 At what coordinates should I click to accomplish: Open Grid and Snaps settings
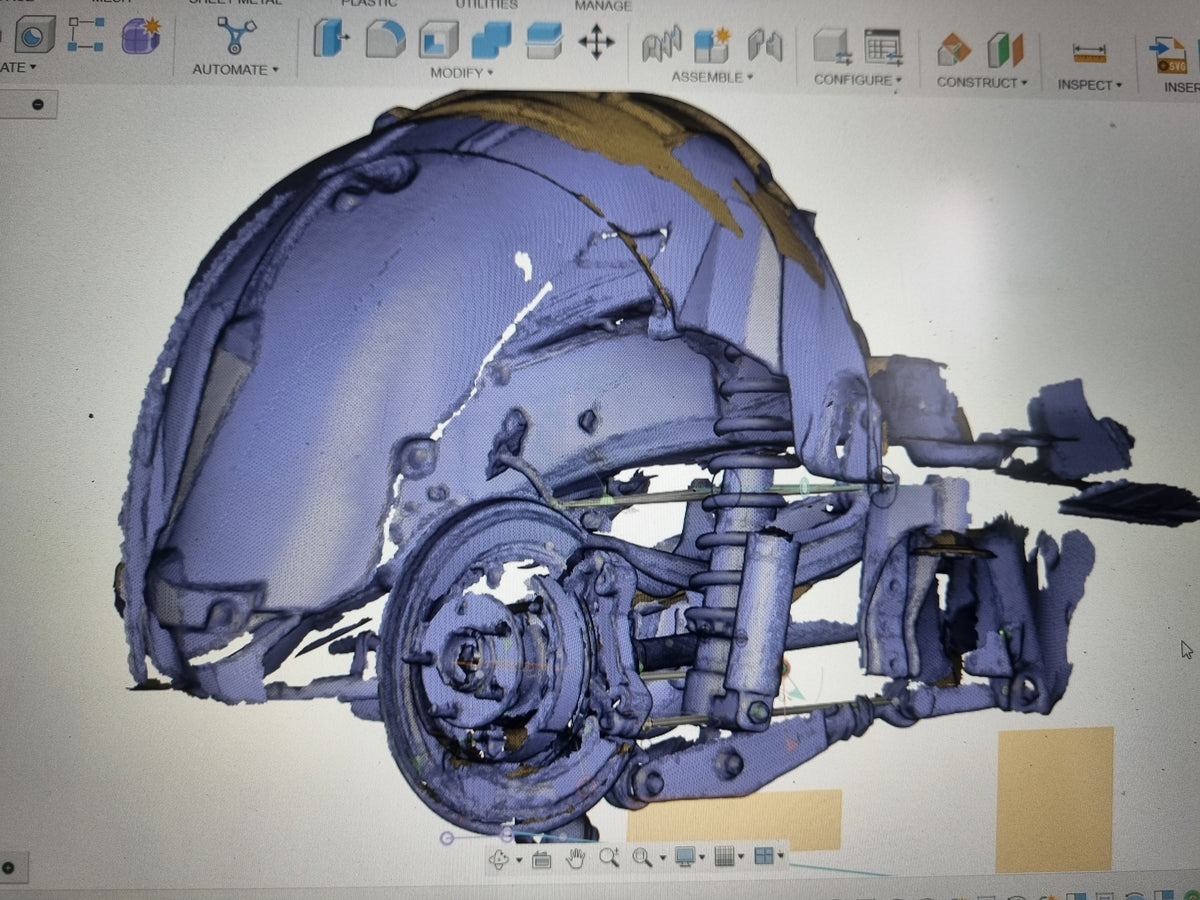(x=729, y=857)
